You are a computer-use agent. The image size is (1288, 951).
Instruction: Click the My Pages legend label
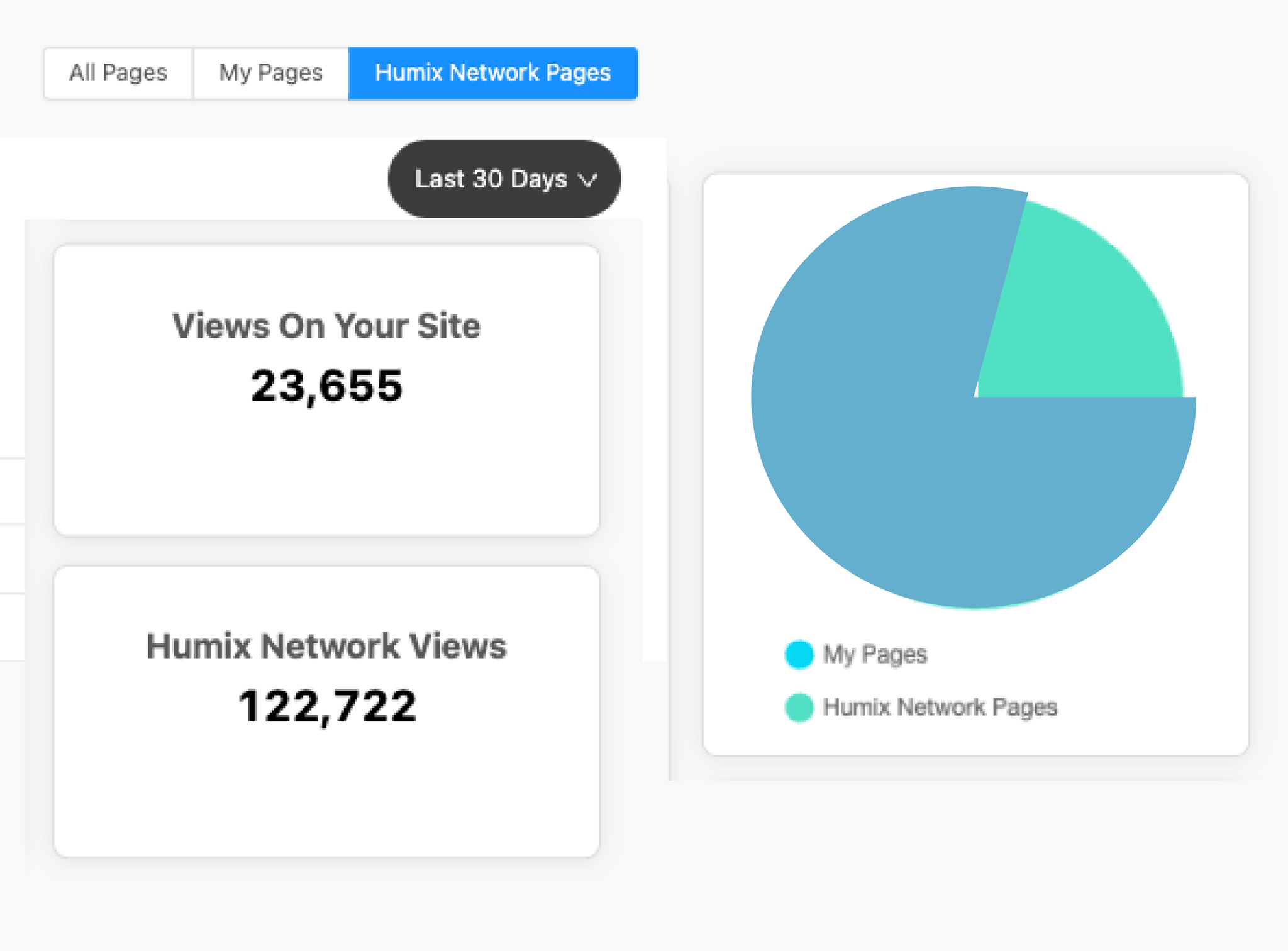point(875,654)
